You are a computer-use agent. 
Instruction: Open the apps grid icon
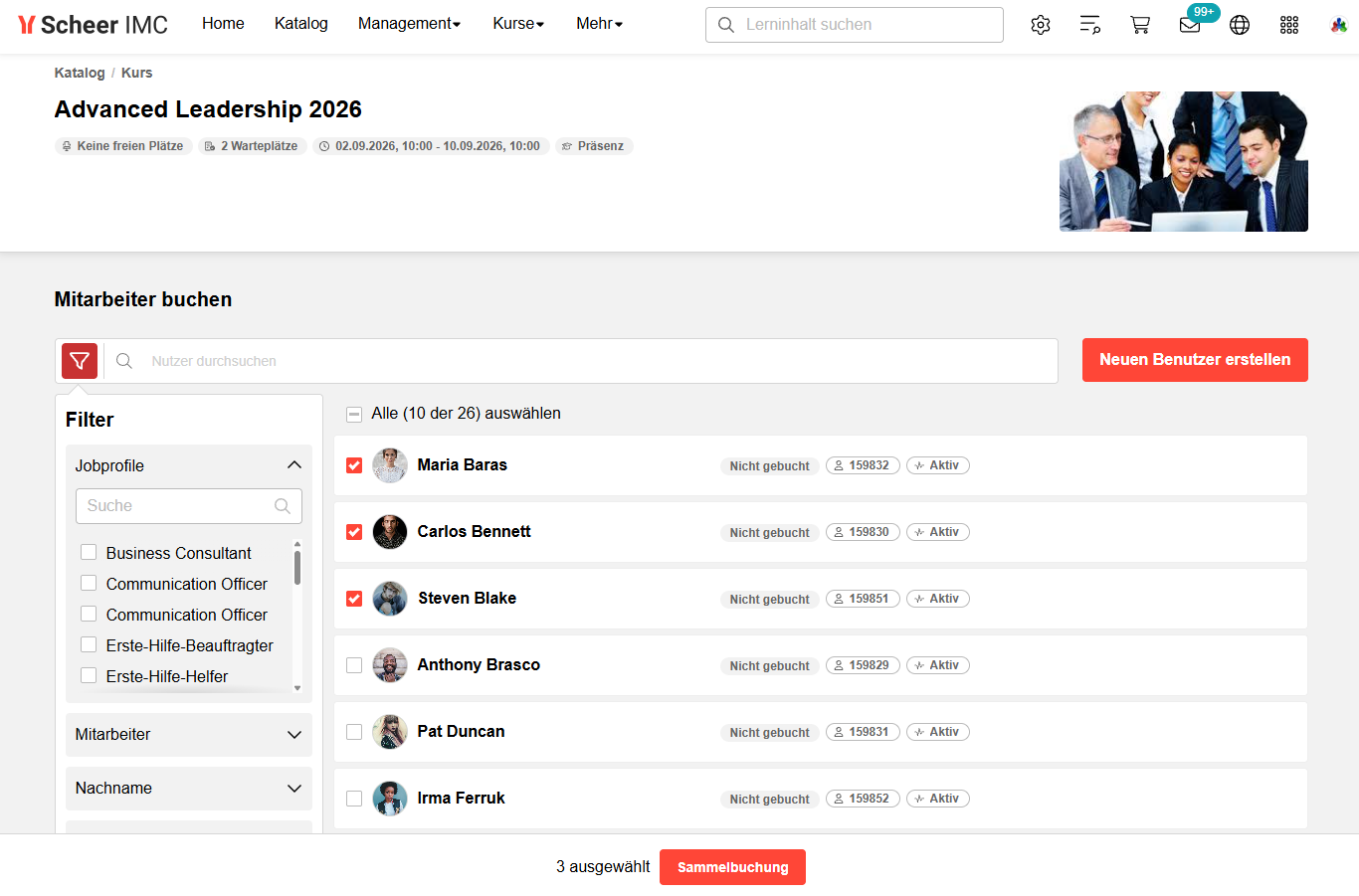coord(1289,25)
